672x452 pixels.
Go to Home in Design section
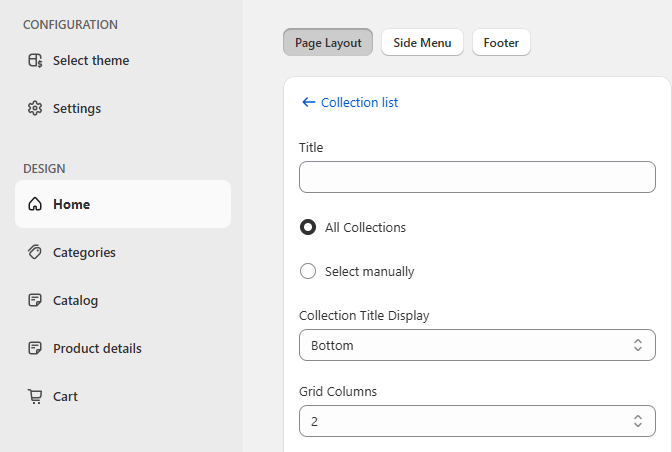coord(123,204)
